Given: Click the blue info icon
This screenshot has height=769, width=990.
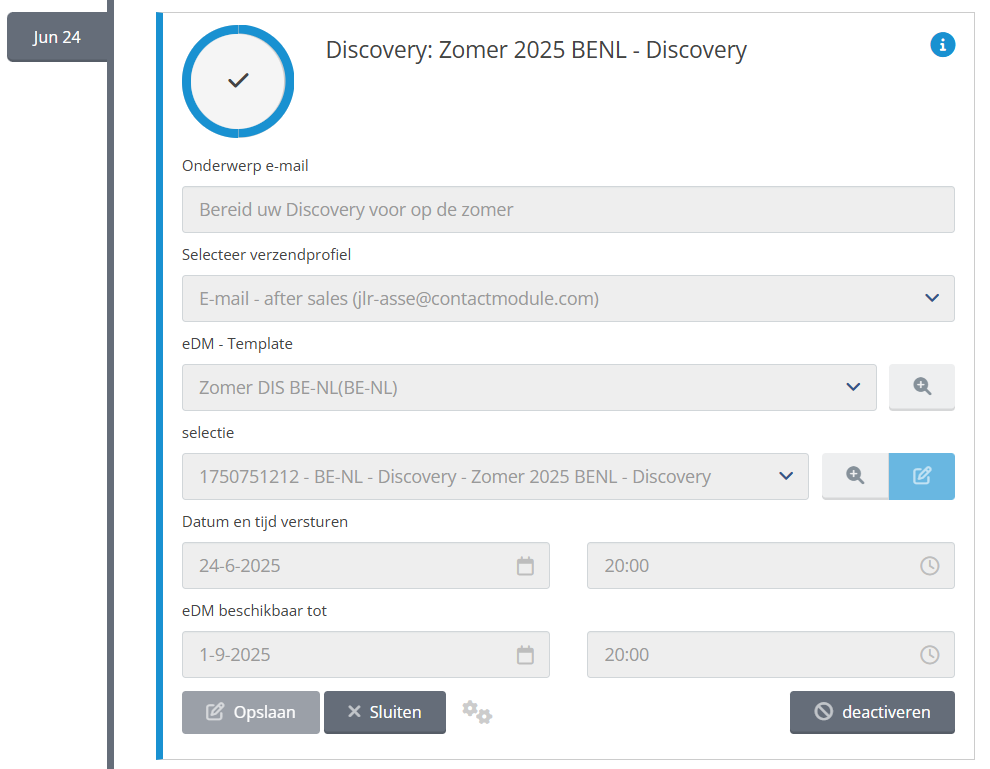Looking at the screenshot, I should point(942,45).
